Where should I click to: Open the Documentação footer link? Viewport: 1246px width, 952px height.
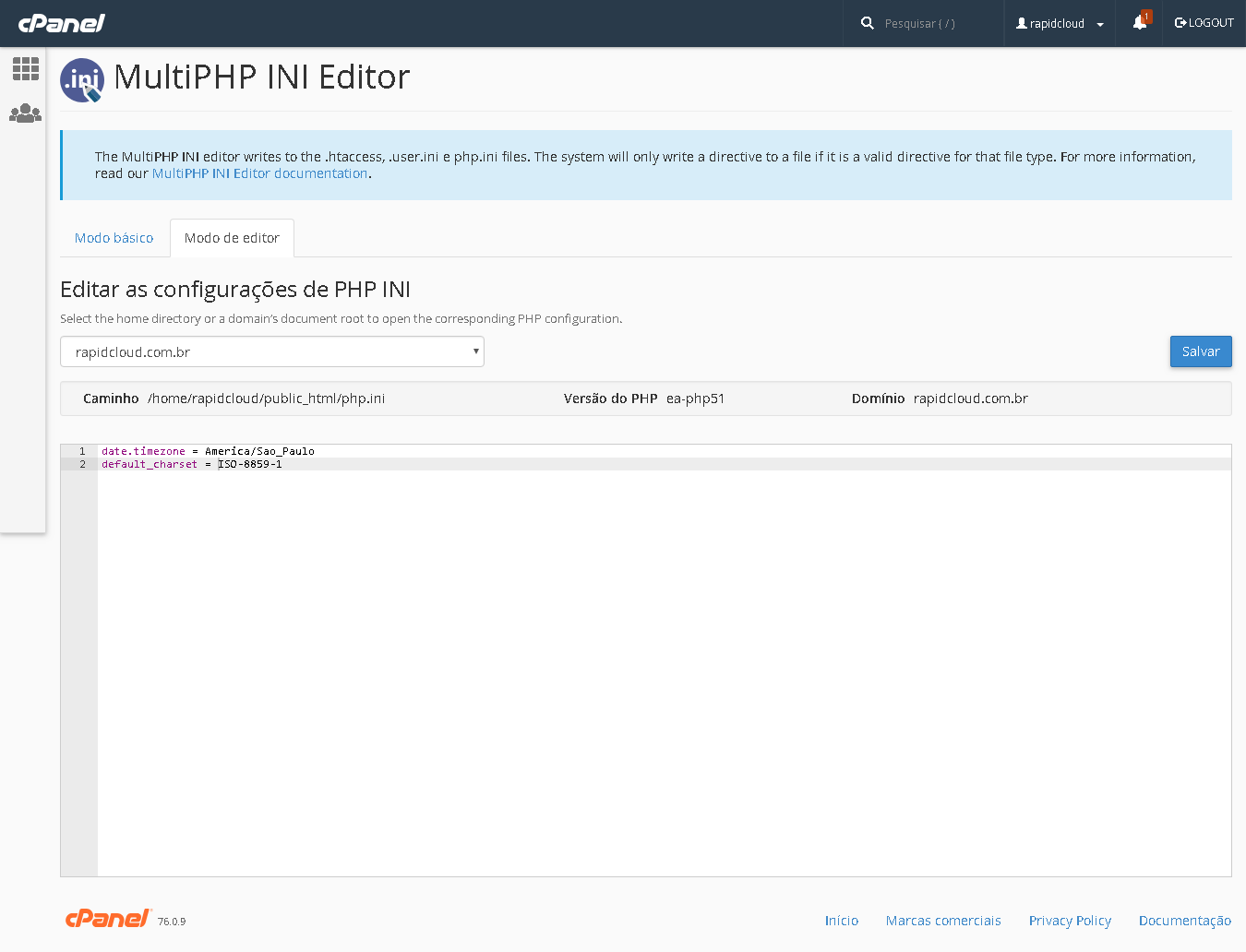coord(1184,921)
